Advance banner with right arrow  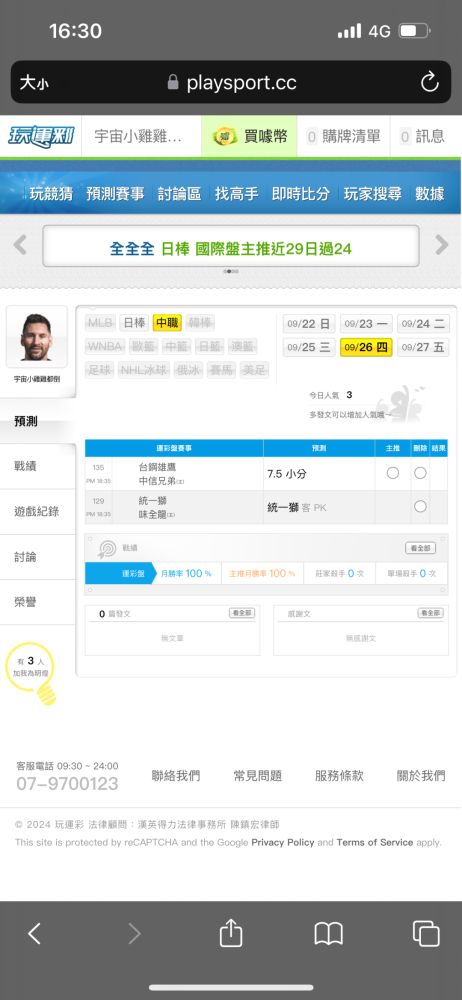pyautogui.click(x=442, y=244)
